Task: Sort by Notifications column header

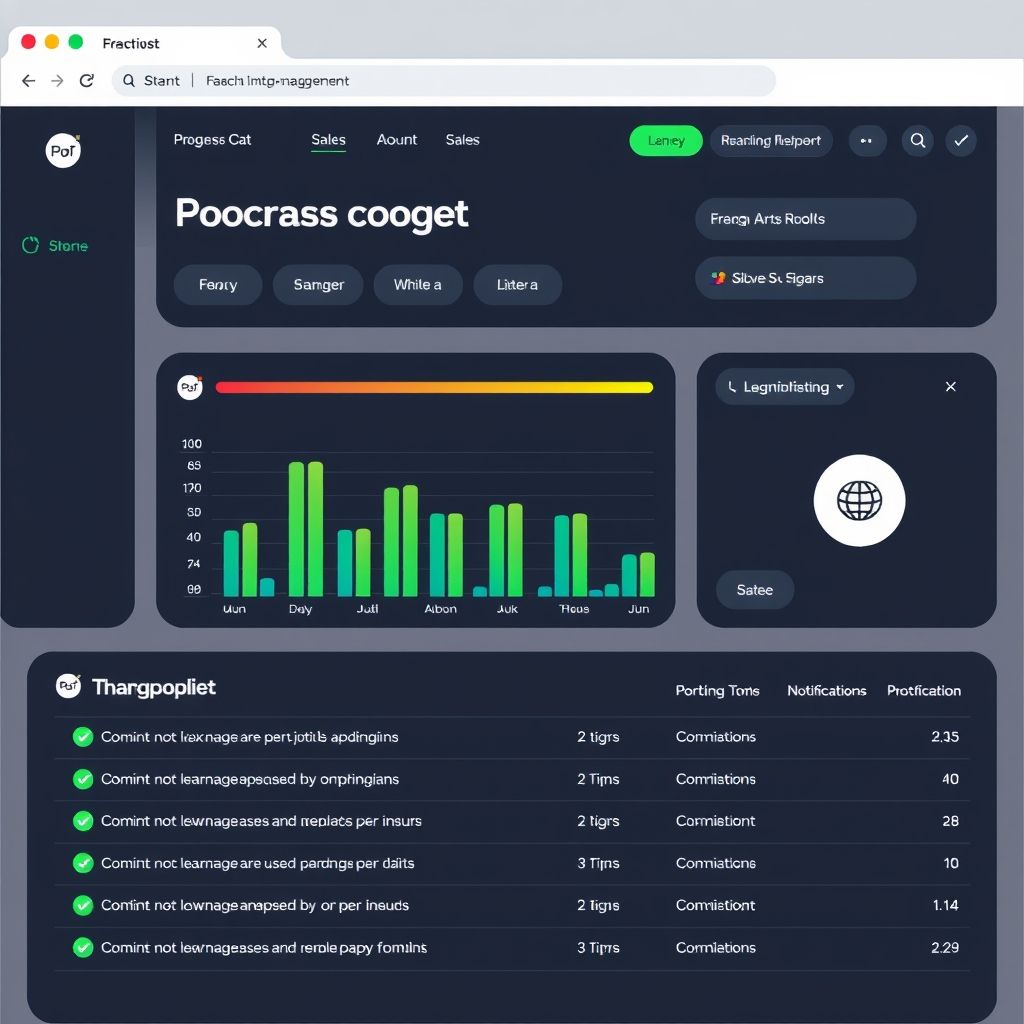Action: click(x=826, y=690)
